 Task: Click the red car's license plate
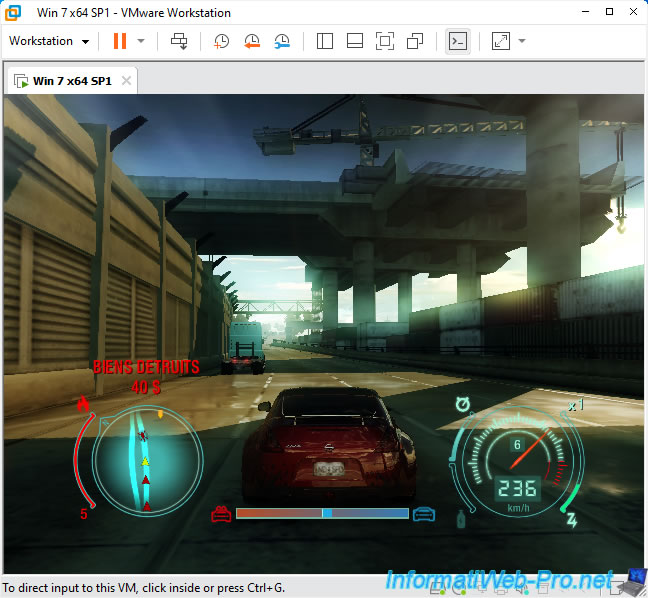point(329,469)
